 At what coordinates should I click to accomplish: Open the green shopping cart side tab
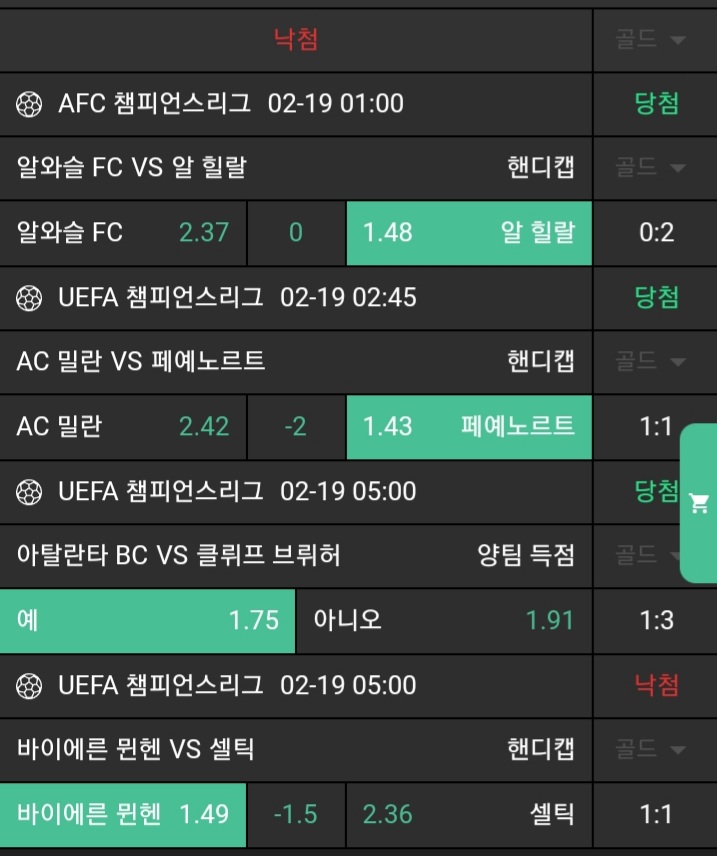pyautogui.click(x=699, y=504)
